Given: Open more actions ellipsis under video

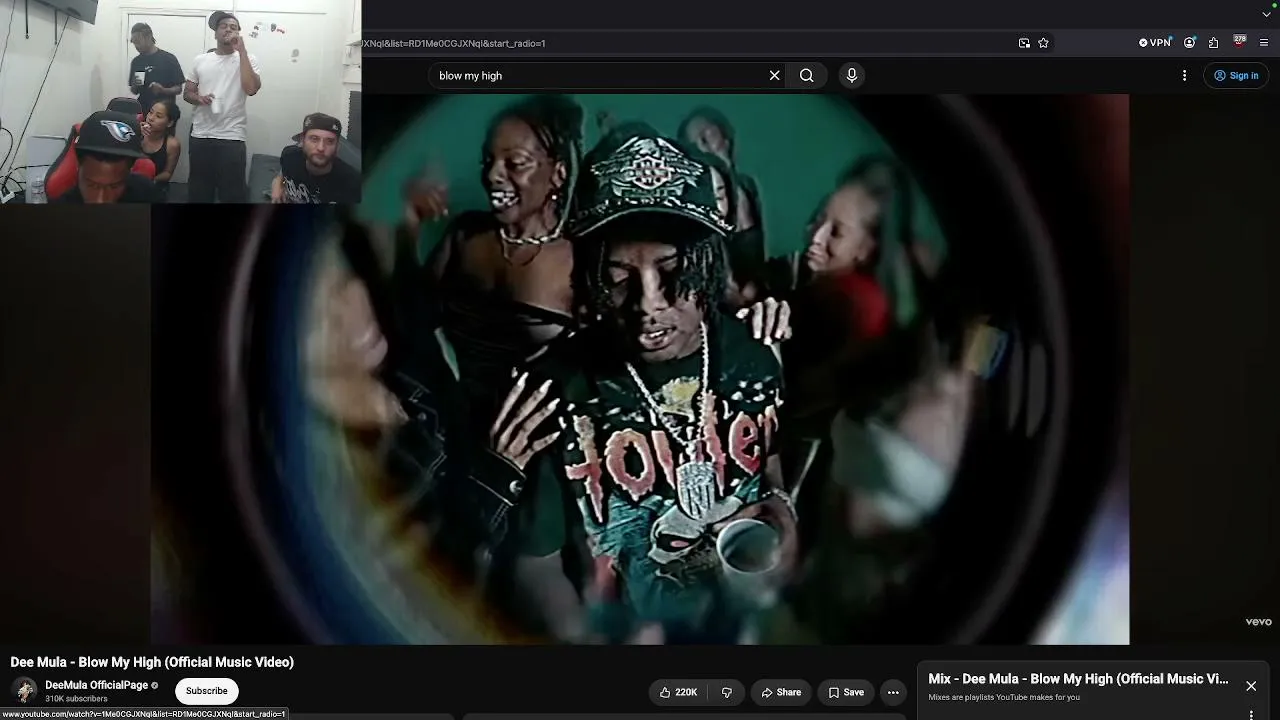Looking at the screenshot, I should click(x=893, y=692).
